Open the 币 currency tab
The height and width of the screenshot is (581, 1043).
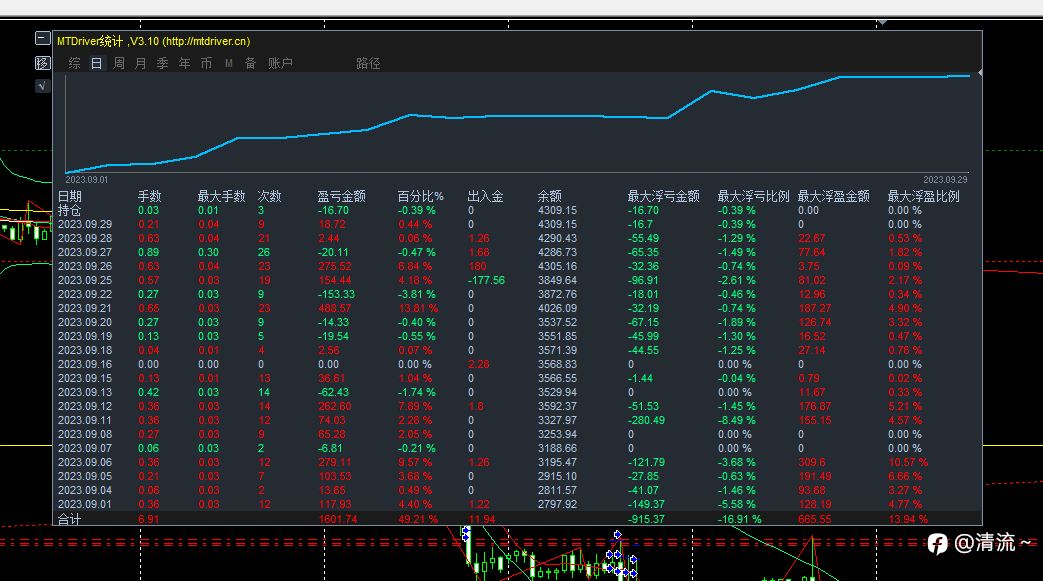[x=206, y=64]
